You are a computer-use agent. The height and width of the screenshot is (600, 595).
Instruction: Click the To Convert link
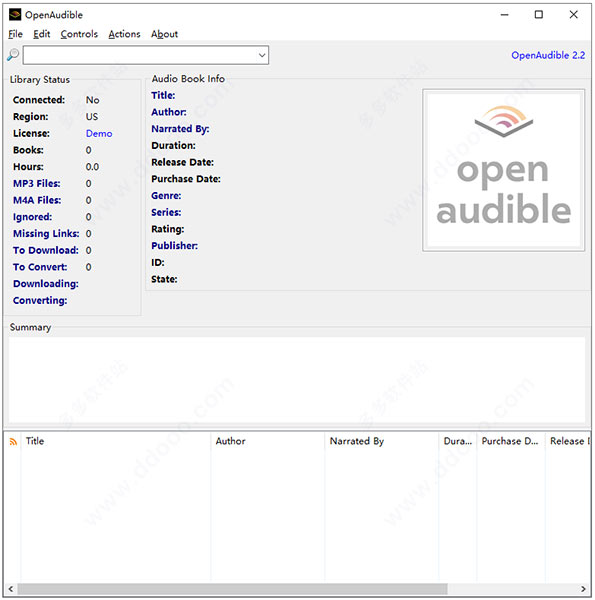click(40, 267)
